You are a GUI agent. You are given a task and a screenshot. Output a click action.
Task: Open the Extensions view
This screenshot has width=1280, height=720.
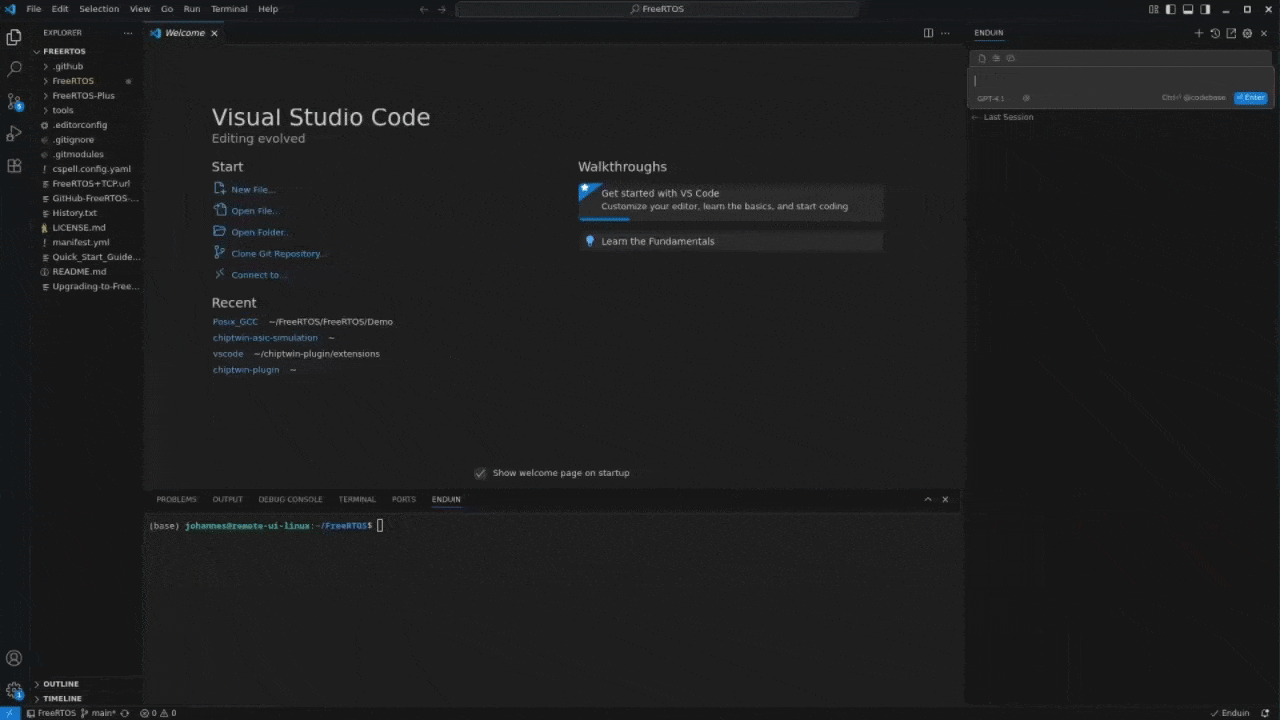pyautogui.click(x=14, y=165)
